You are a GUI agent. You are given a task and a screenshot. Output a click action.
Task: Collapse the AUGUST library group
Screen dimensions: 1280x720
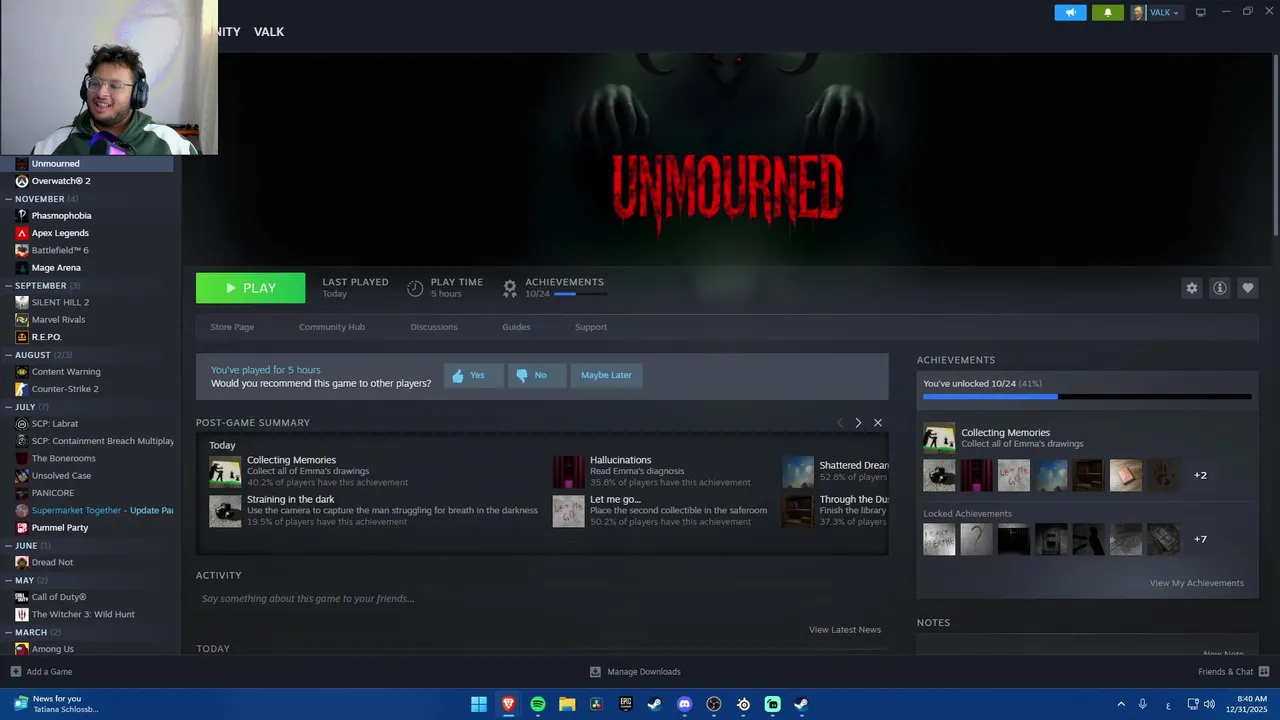(x=9, y=355)
